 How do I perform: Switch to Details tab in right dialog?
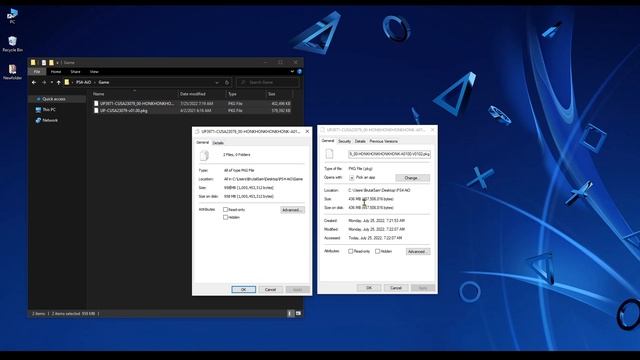tap(360, 141)
